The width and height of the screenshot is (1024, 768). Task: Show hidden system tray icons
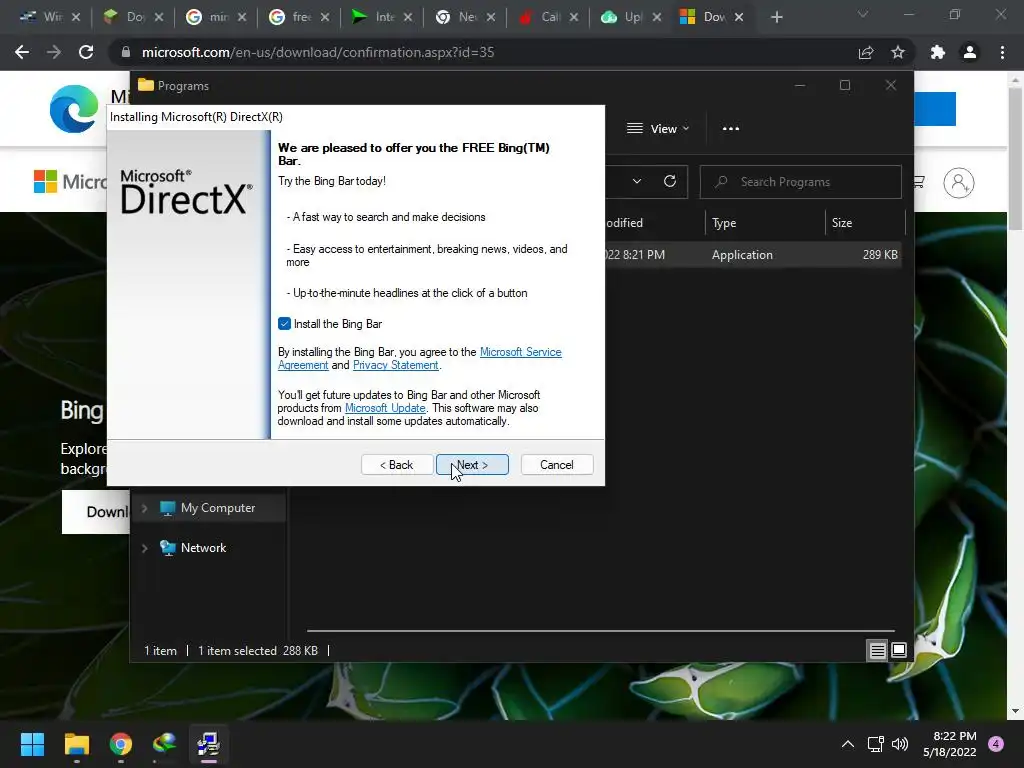[x=848, y=744]
